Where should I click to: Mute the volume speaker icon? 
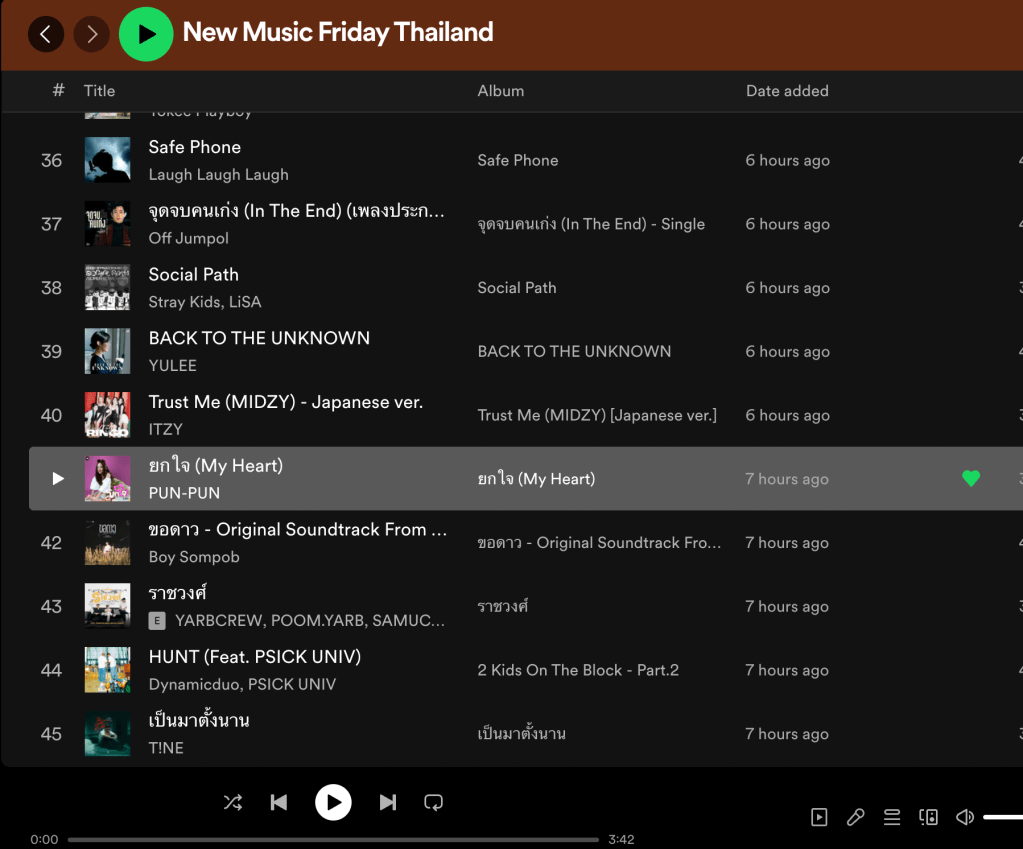pyautogui.click(x=965, y=817)
